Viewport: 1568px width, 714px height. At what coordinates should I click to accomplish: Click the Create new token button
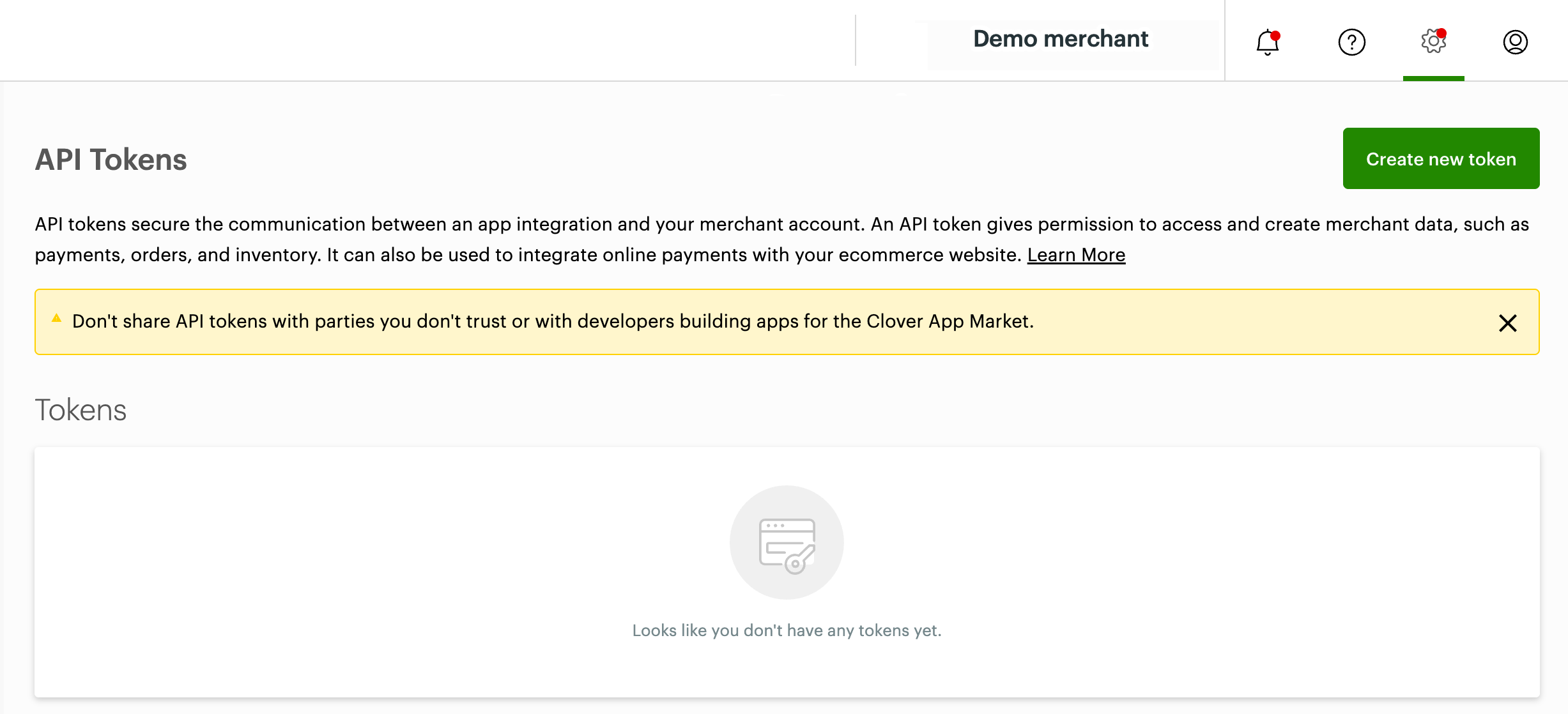point(1441,159)
